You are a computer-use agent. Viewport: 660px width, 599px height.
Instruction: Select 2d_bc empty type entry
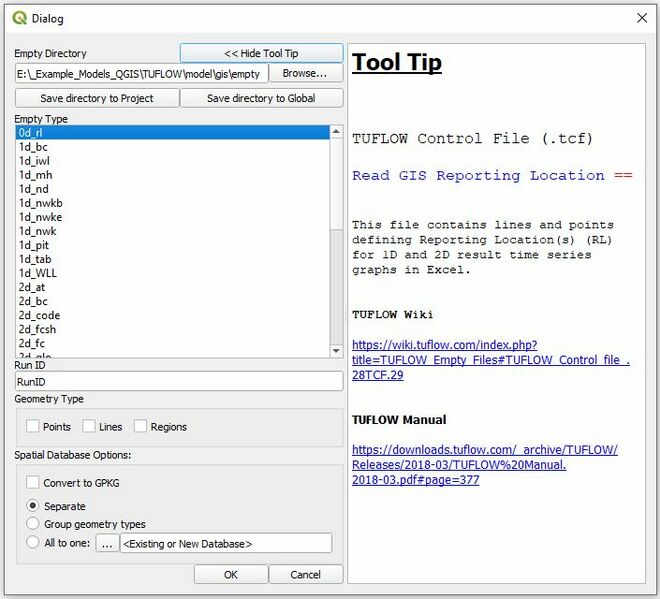[x=33, y=301]
